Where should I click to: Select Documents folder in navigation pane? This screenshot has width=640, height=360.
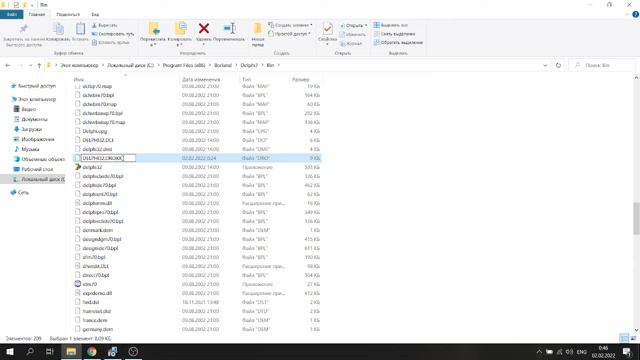pos(31,119)
